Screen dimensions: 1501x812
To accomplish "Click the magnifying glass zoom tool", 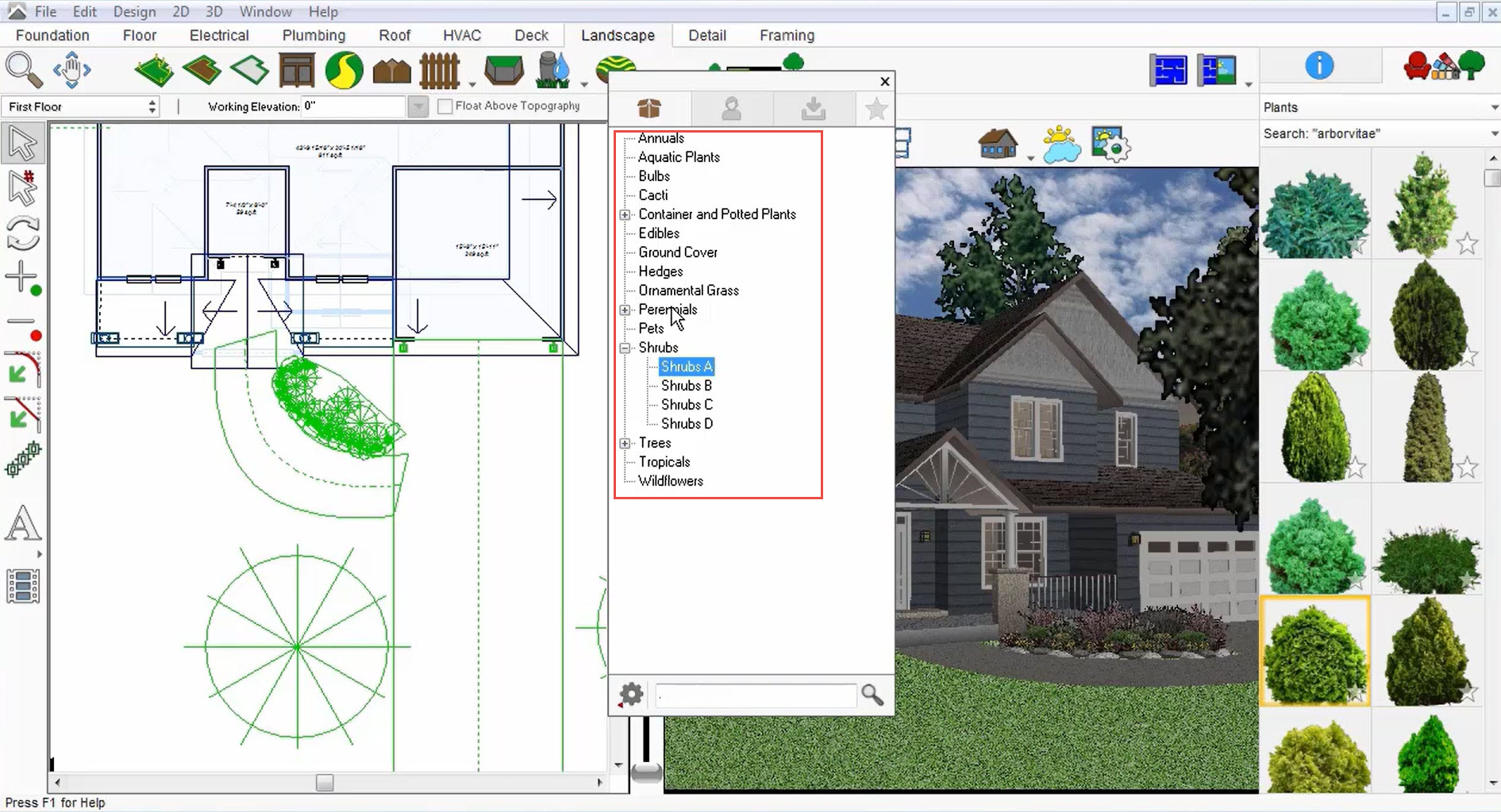I will pos(23,70).
